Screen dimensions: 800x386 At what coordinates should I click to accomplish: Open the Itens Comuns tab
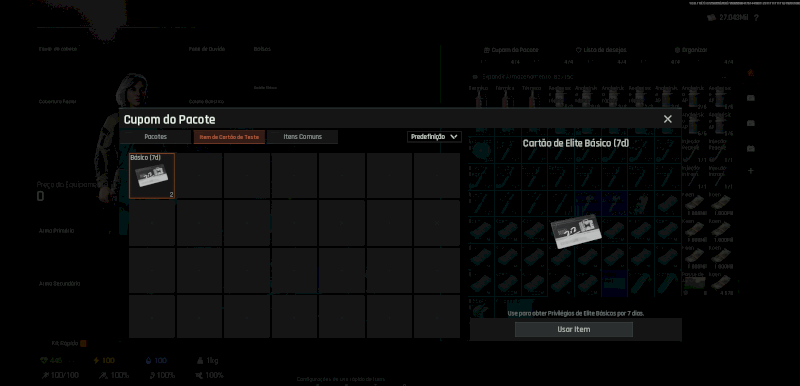[x=302, y=137]
